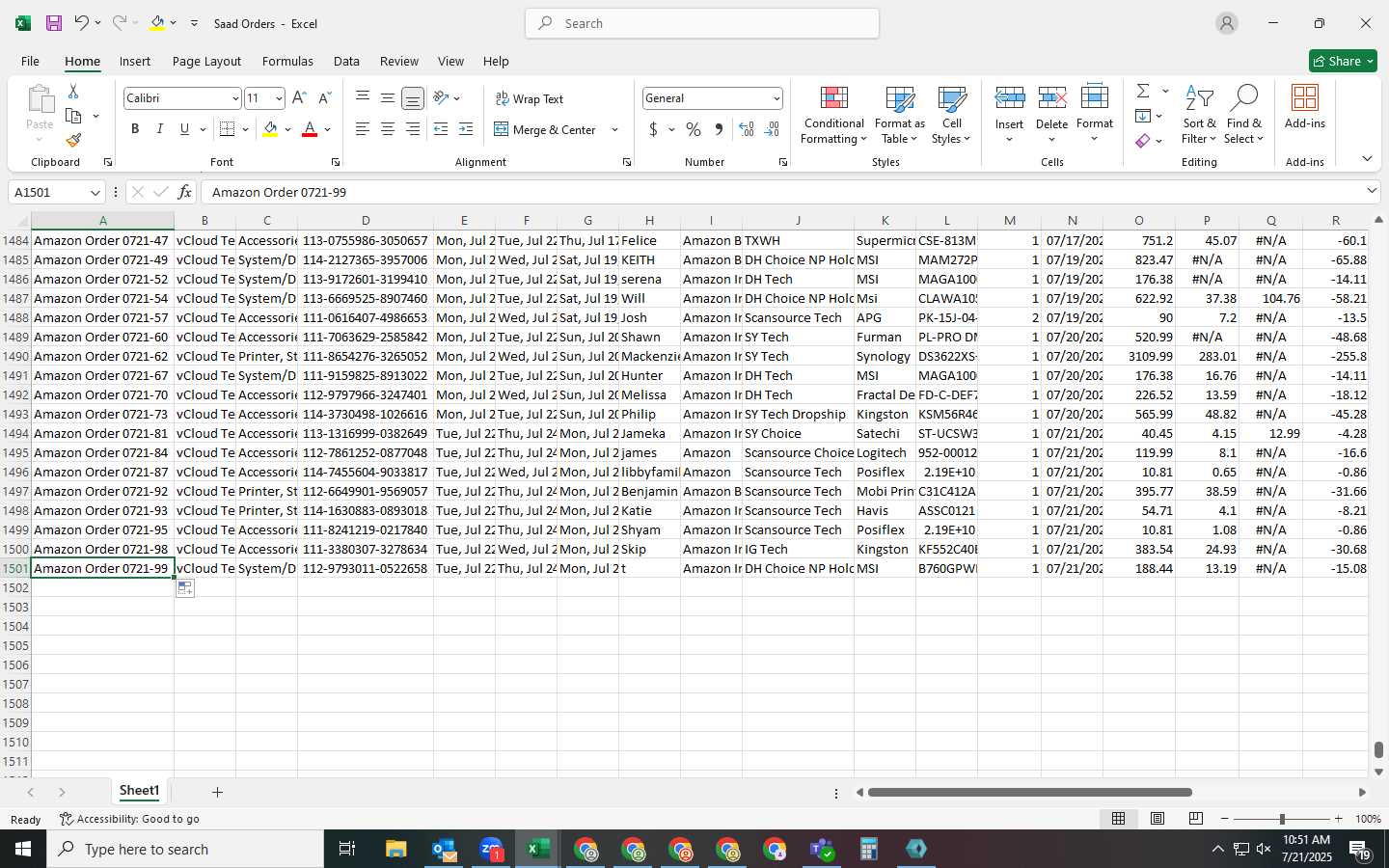
Task: Open the Cell Styles dropdown
Action: click(x=951, y=116)
